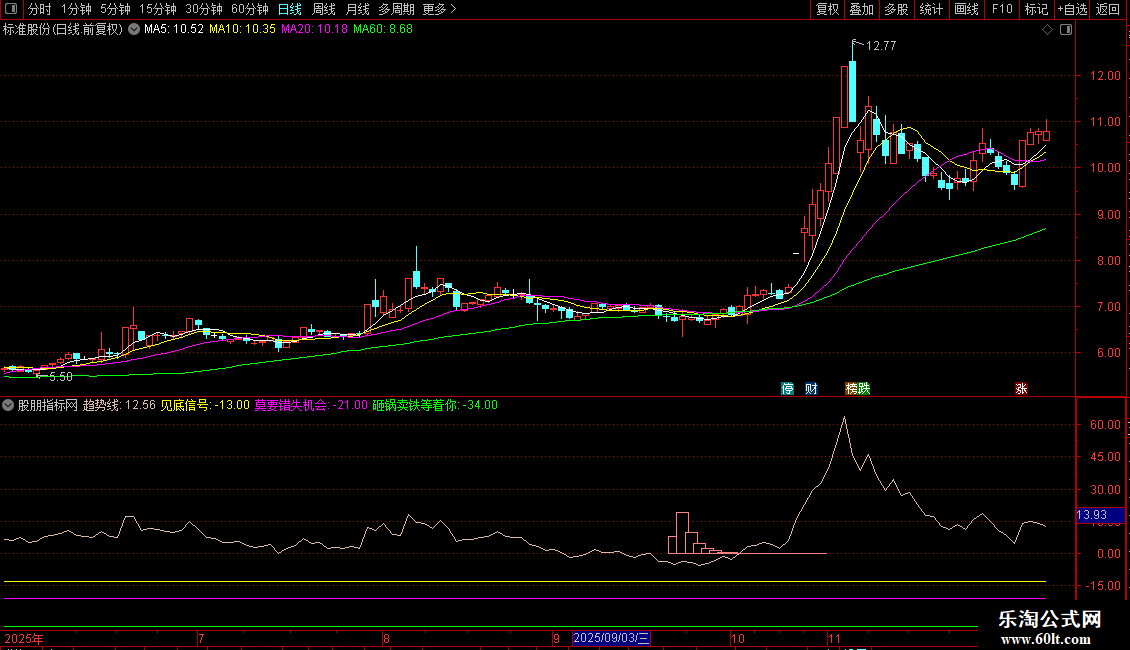1130x650 pixels.
Task: Click the 财 financial event marker
Action: click(810, 388)
